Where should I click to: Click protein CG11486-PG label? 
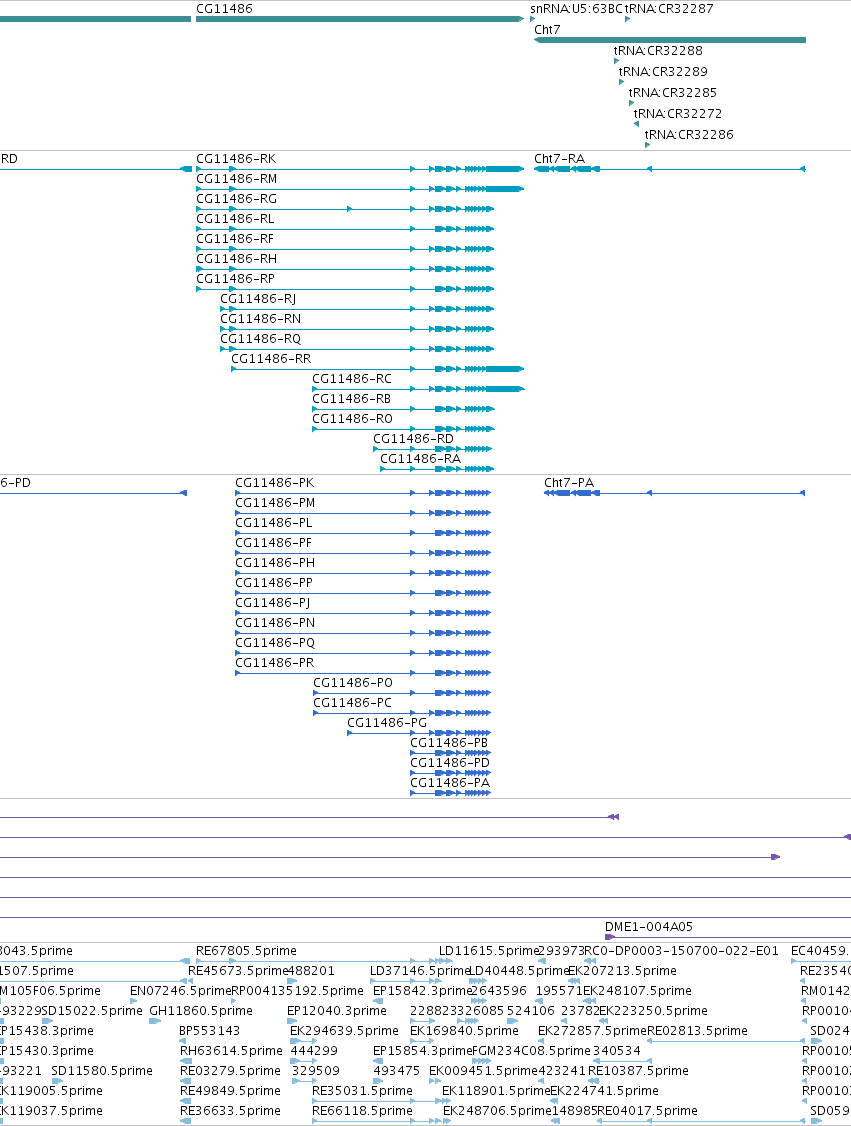(x=387, y=723)
